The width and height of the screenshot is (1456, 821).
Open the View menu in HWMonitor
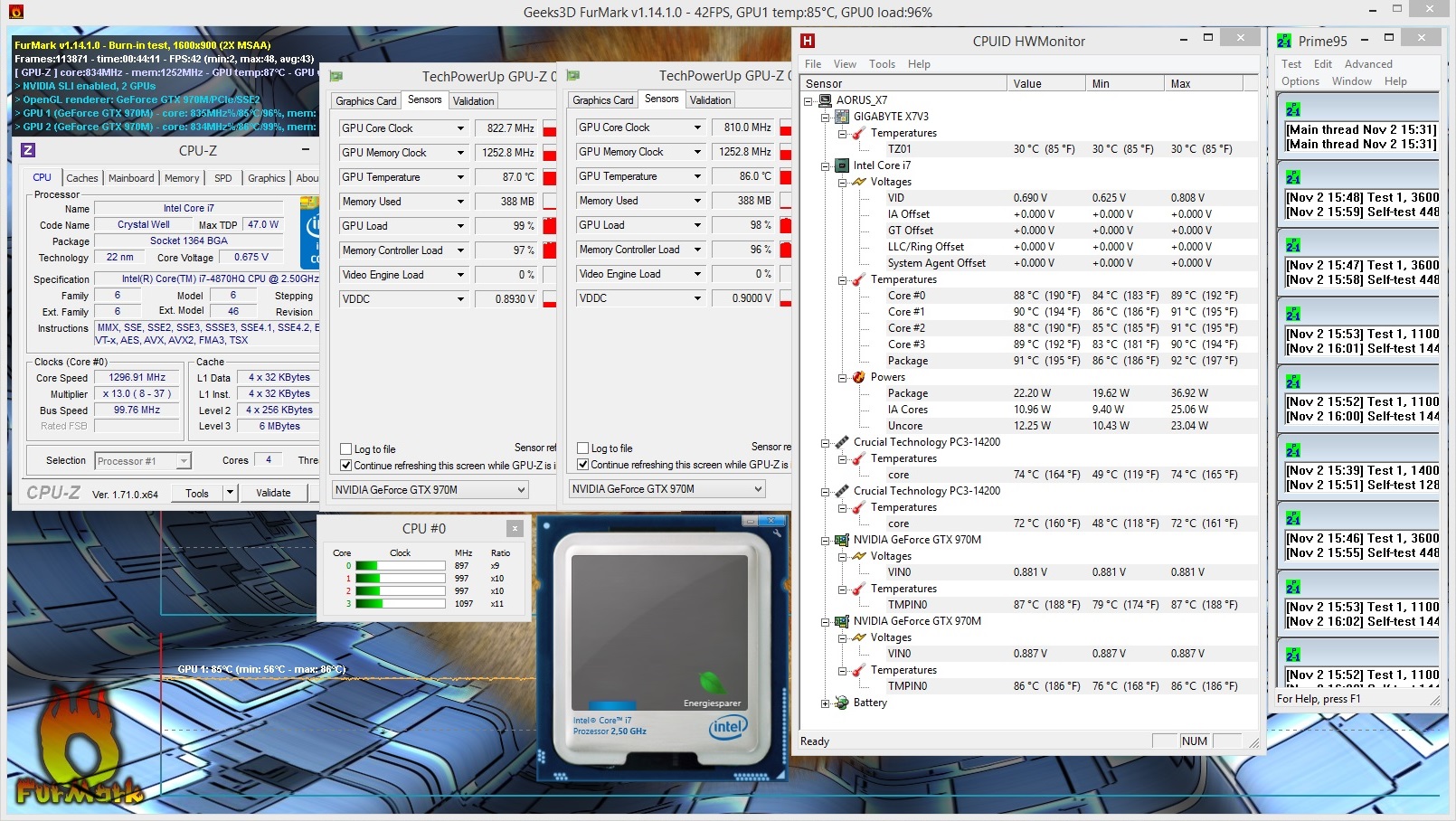(845, 64)
